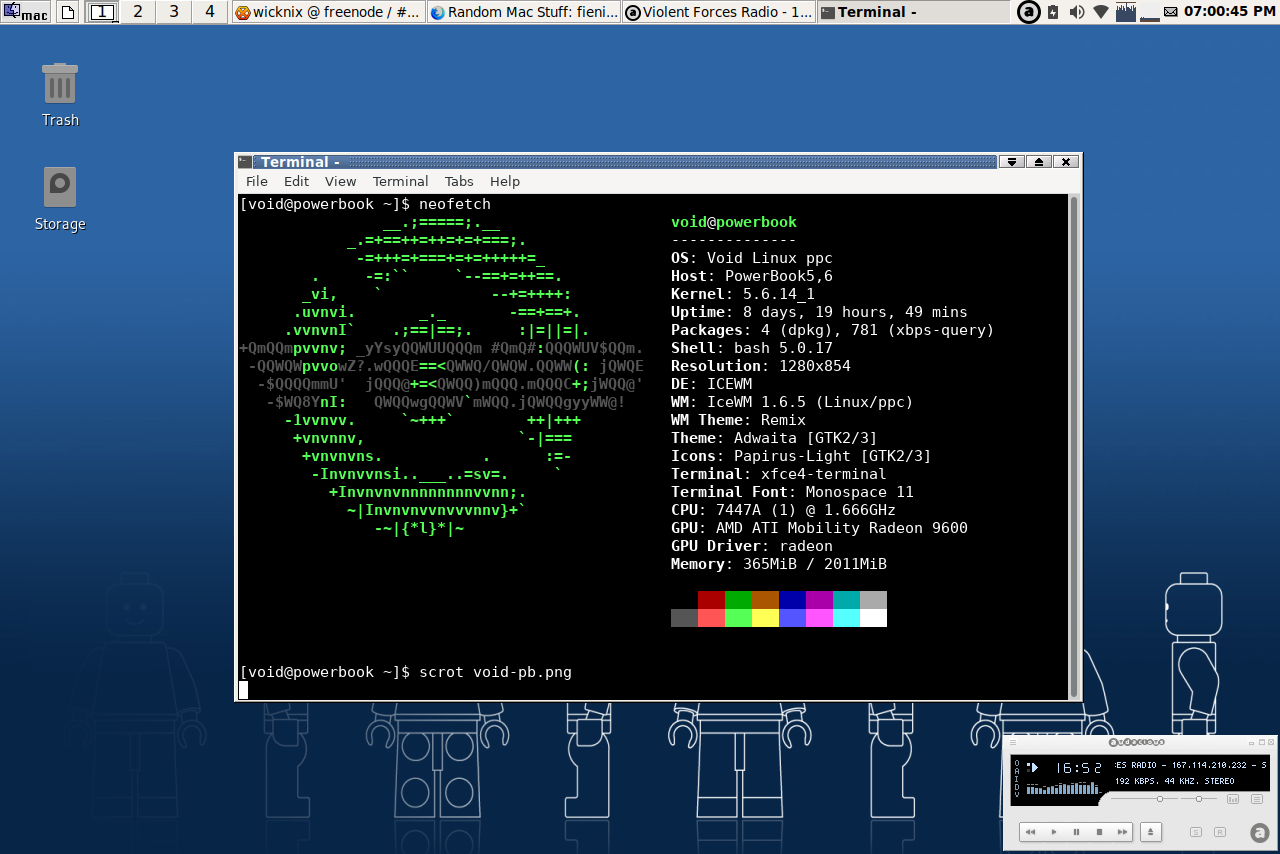Click the 'Resolution: 1280x854' line

[760, 366]
